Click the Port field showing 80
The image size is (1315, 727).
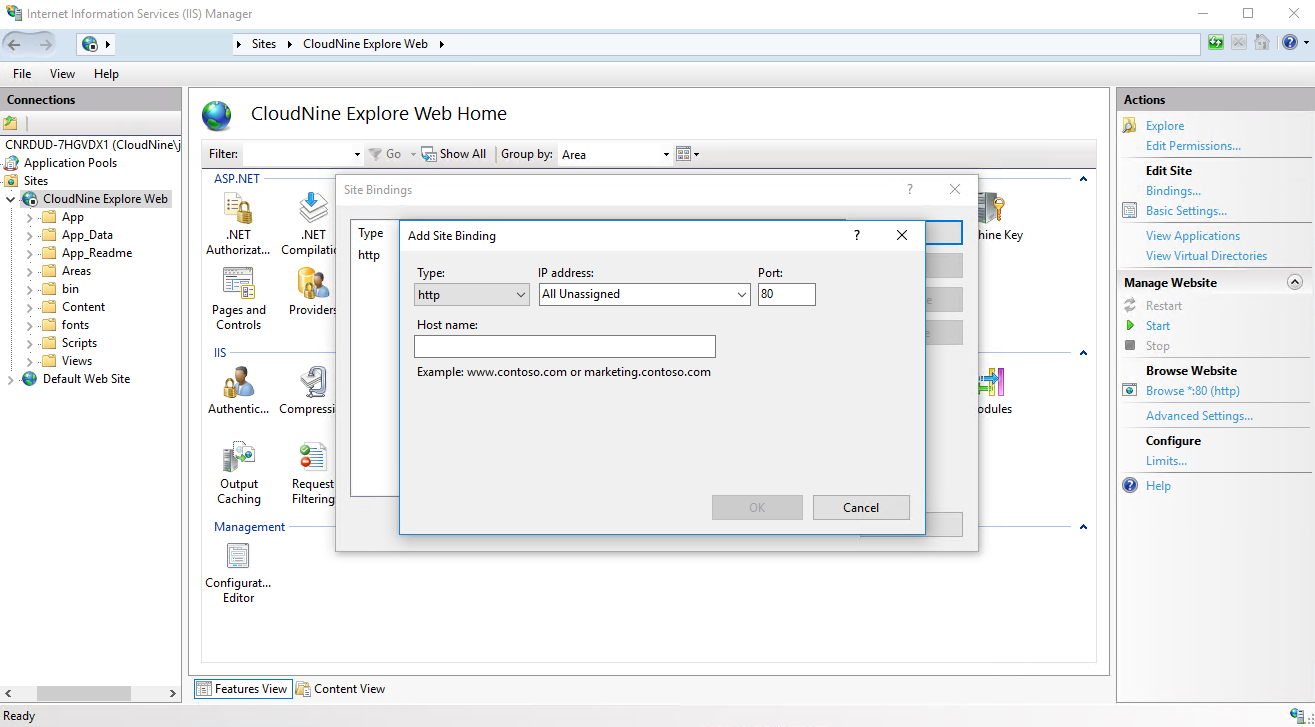[786, 294]
